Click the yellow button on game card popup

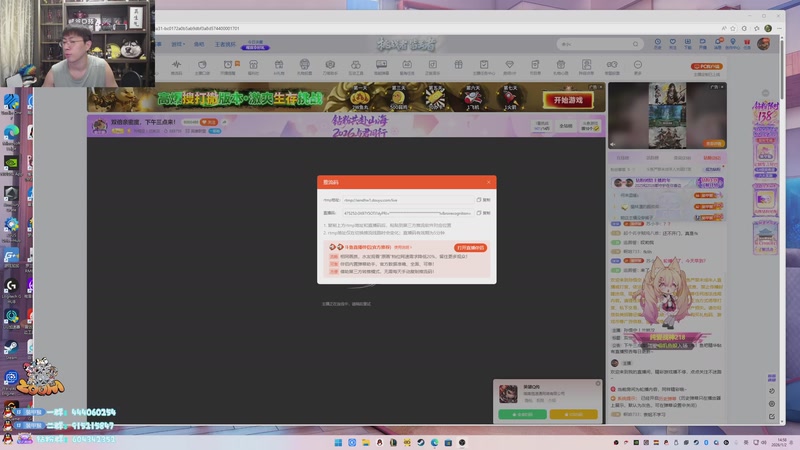point(573,414)
